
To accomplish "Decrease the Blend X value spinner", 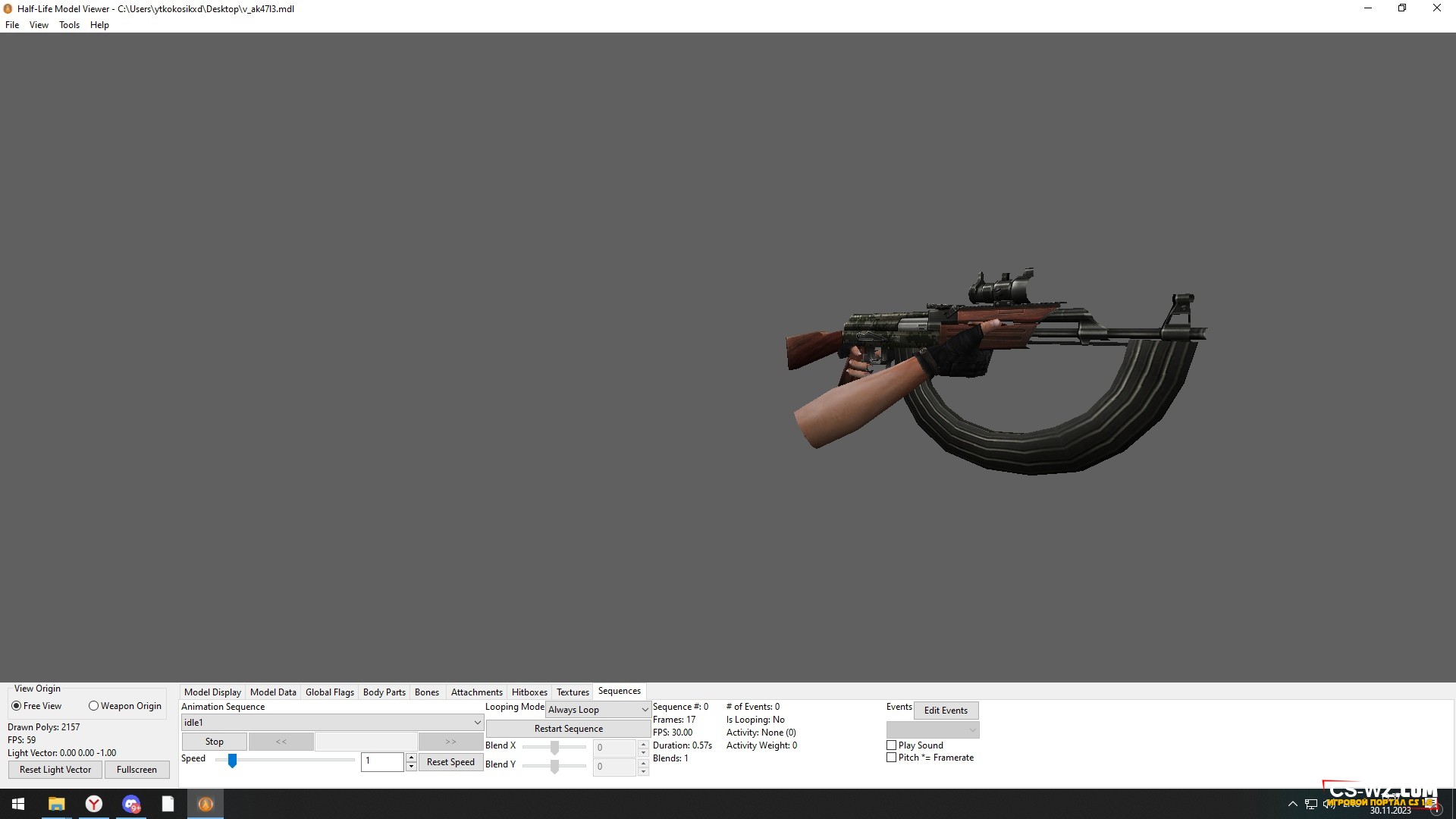I will pos(643,752).
